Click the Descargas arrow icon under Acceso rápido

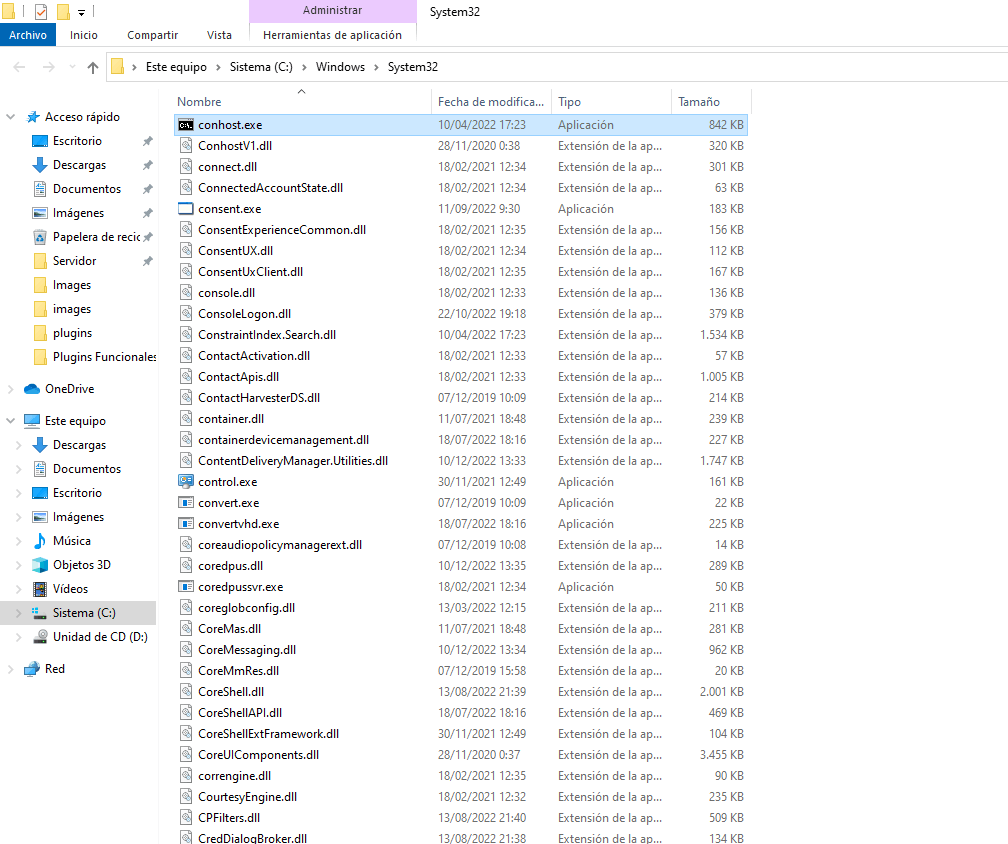(40, 165)
